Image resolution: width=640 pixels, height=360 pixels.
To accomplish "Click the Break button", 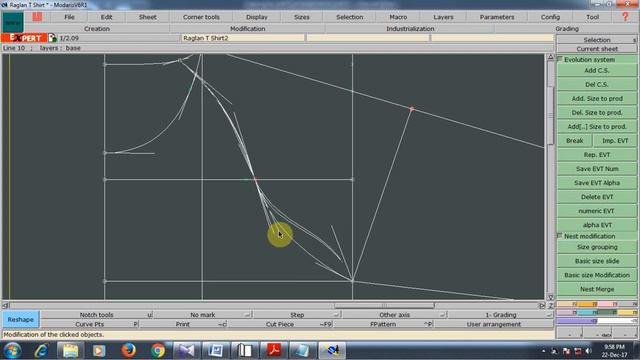I will click(575, 140).
